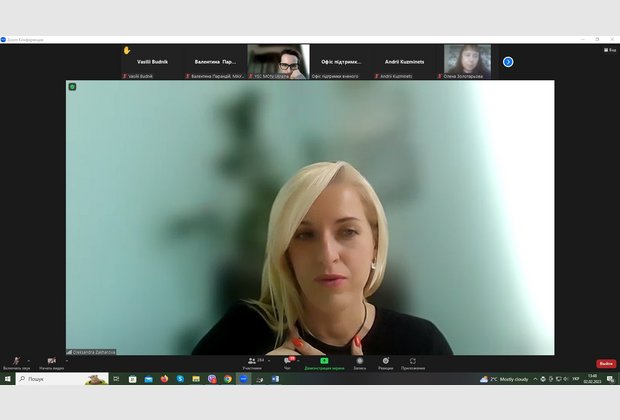Screen dimensions: 620x420
Task: Expand the arrow next to Participants
Action: click(269, 361)
